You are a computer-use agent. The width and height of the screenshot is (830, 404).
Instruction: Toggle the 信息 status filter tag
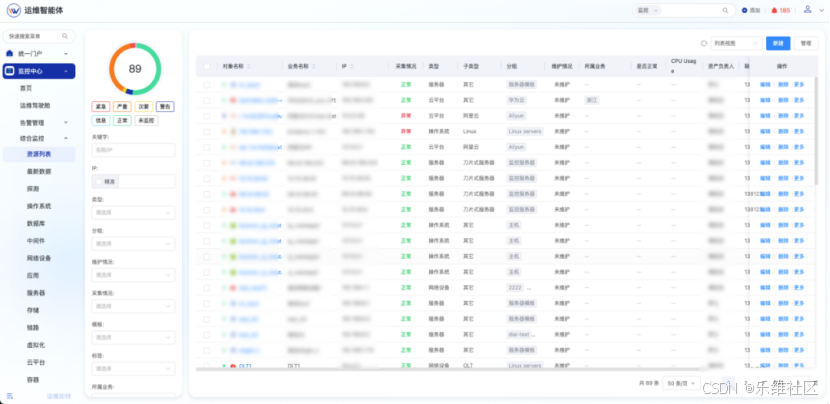tap(101, 121)
